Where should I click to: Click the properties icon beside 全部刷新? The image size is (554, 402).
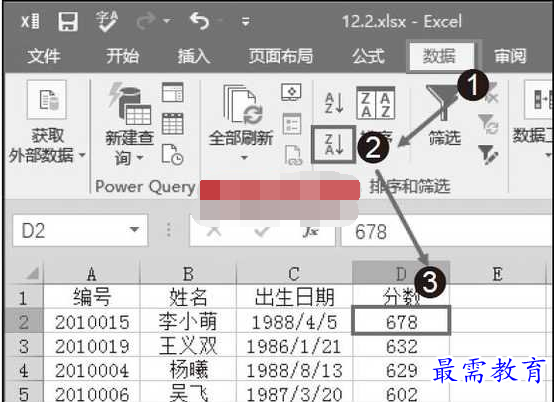point(292,124)
